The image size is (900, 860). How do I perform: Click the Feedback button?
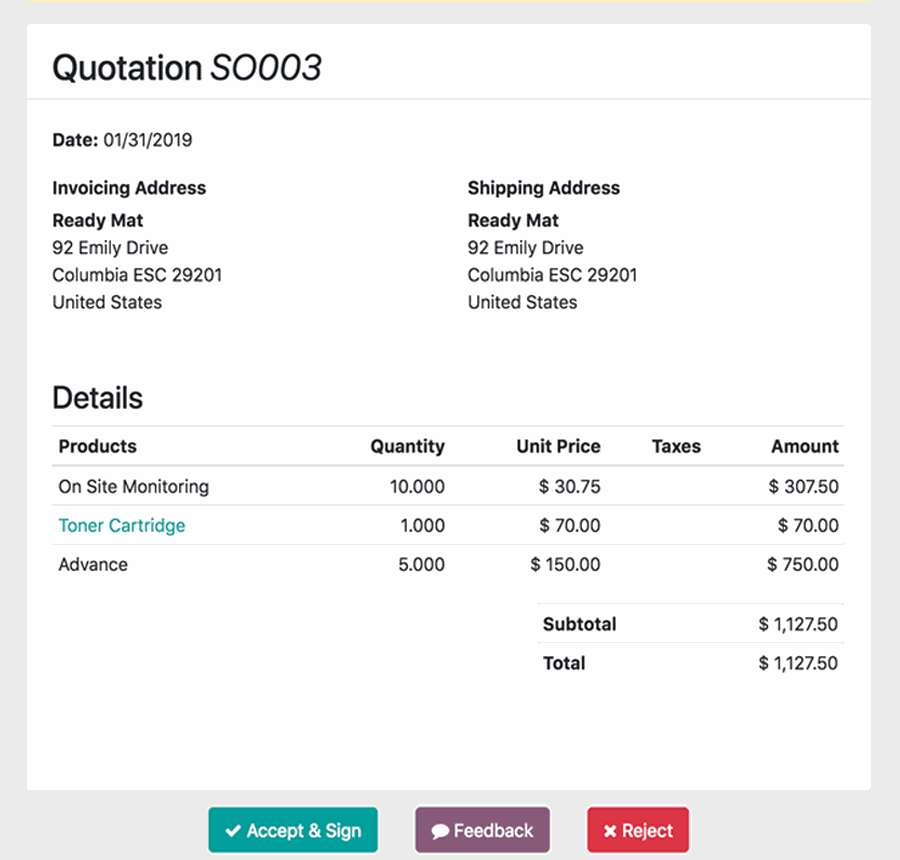[x=482, y=829]
